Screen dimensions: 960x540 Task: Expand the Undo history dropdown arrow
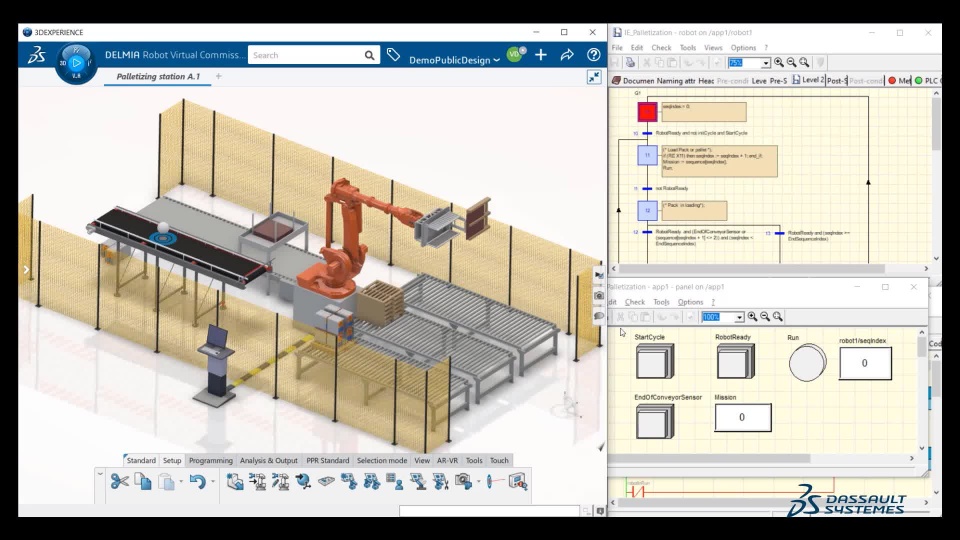pyautogui.click(x=212, y=482)
